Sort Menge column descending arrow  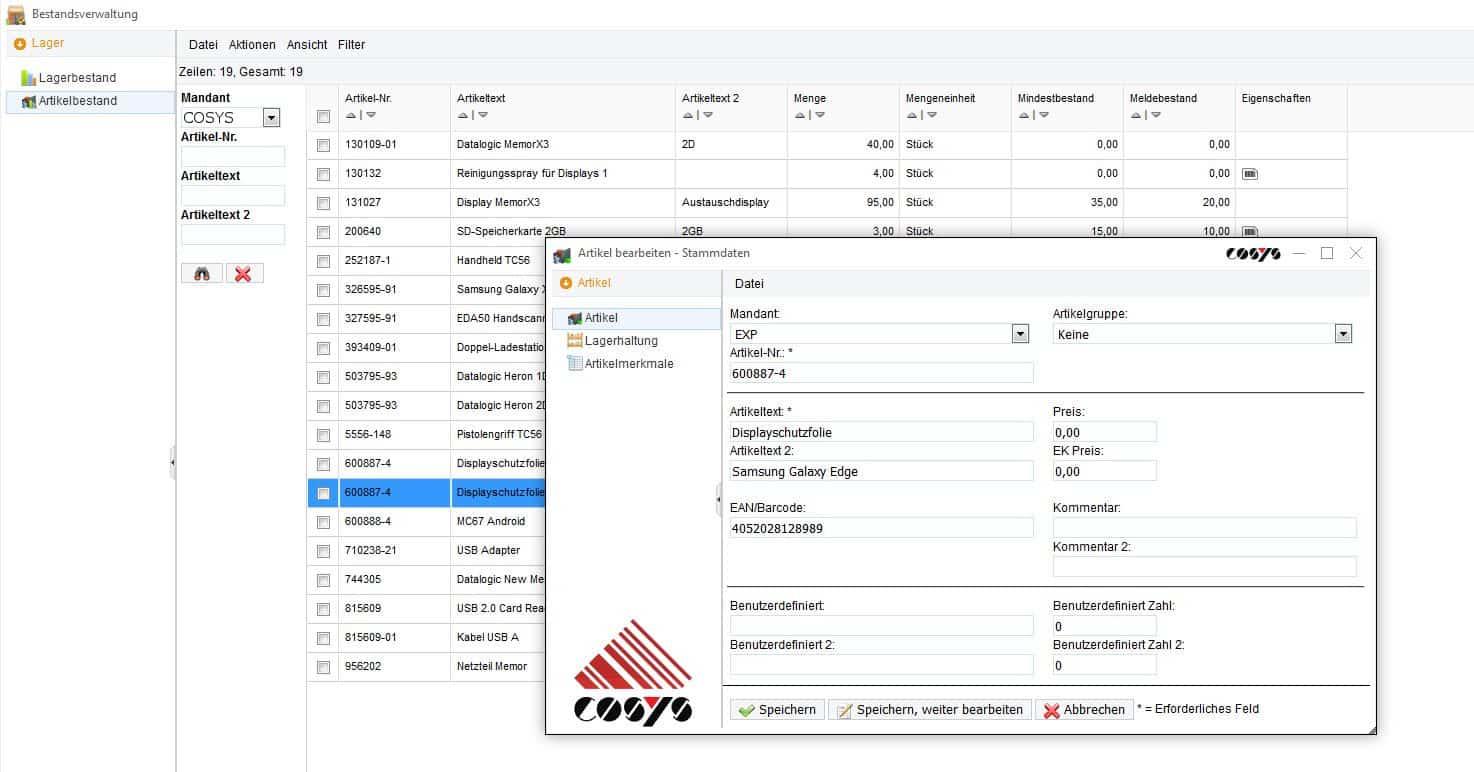tap(820, 115)
